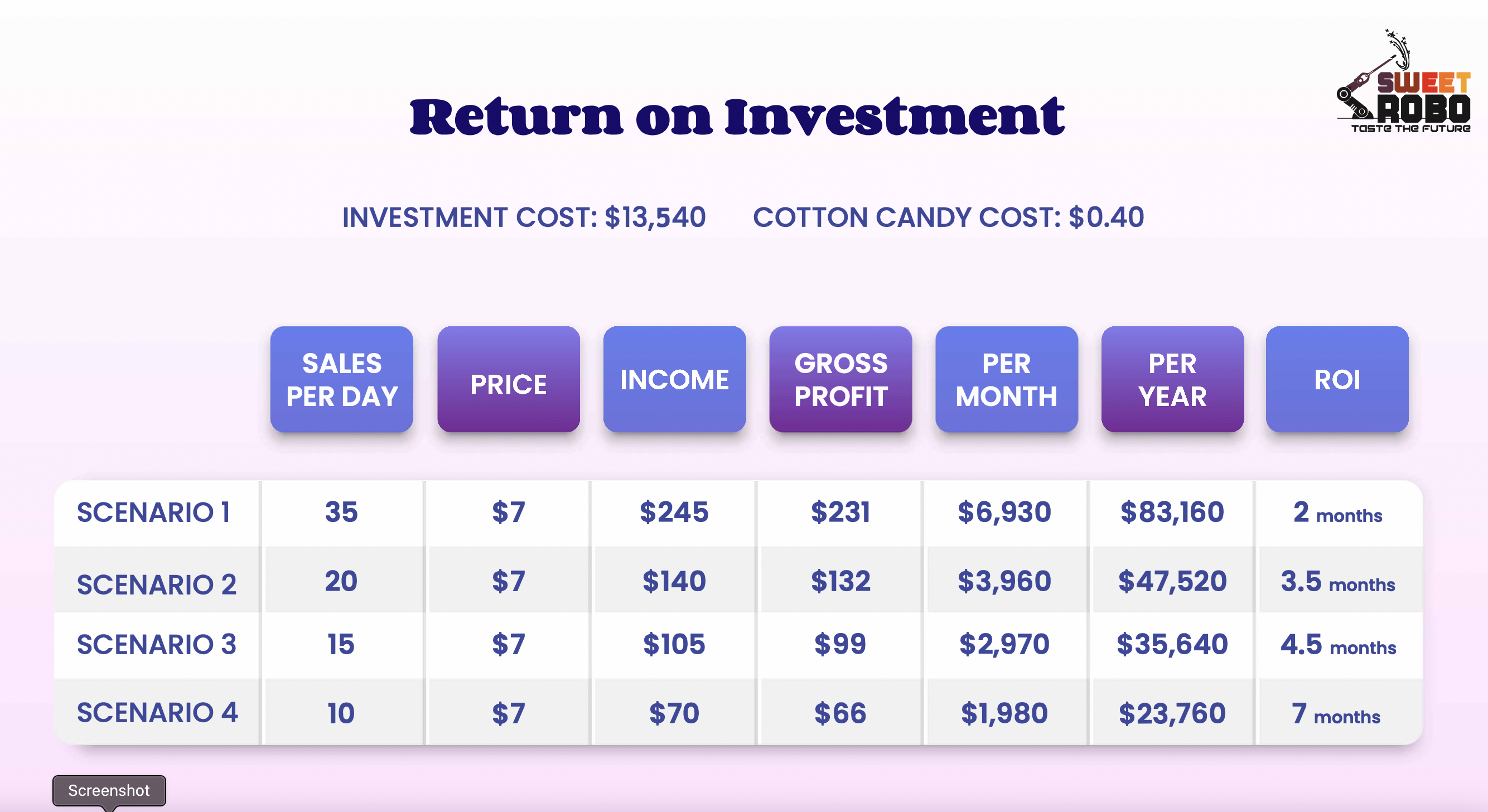Screen dimensions: 1488x812
Task: Click the PER MONTH header tile
Action: [1006, 379]
